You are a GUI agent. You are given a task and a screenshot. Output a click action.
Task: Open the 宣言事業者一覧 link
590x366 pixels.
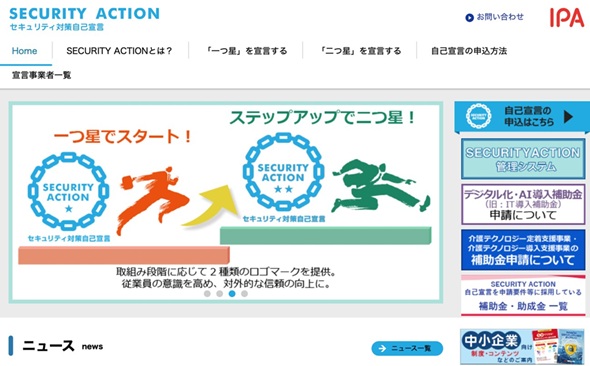[x=41, y=75]
